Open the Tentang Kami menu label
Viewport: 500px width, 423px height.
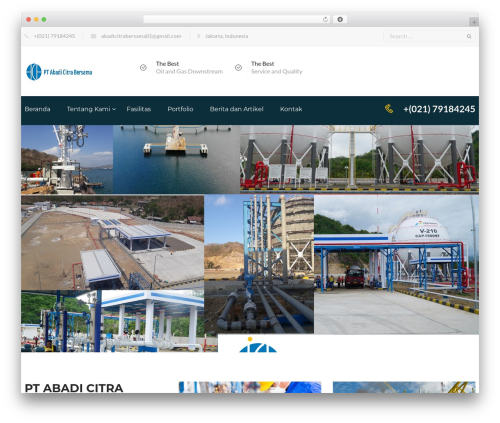click(88, 109)
